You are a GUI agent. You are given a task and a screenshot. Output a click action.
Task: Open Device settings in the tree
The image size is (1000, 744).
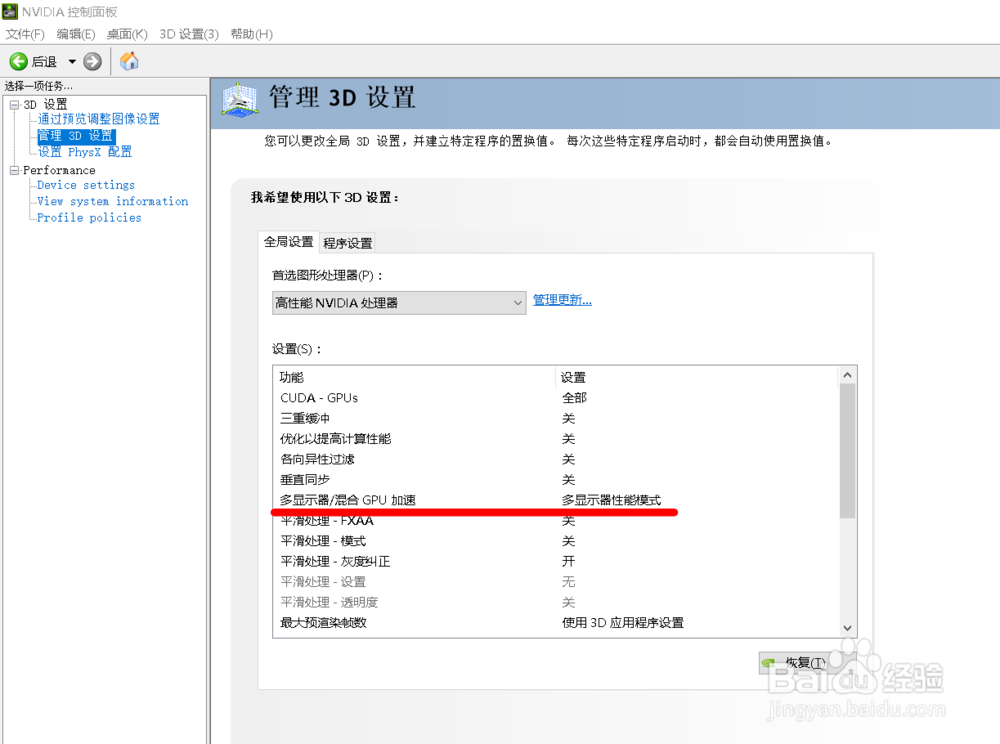click(85, 185)
